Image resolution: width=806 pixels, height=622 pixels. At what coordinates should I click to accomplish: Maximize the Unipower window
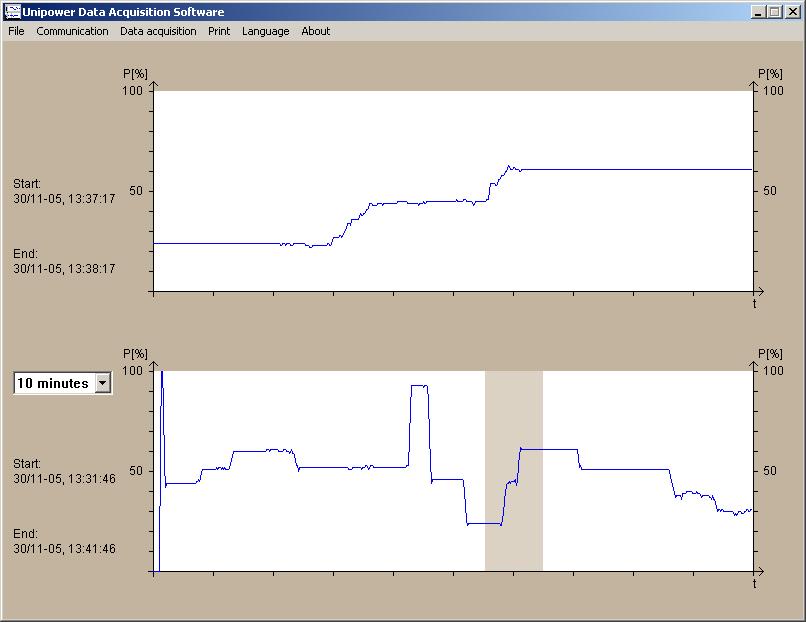(776, 12)
